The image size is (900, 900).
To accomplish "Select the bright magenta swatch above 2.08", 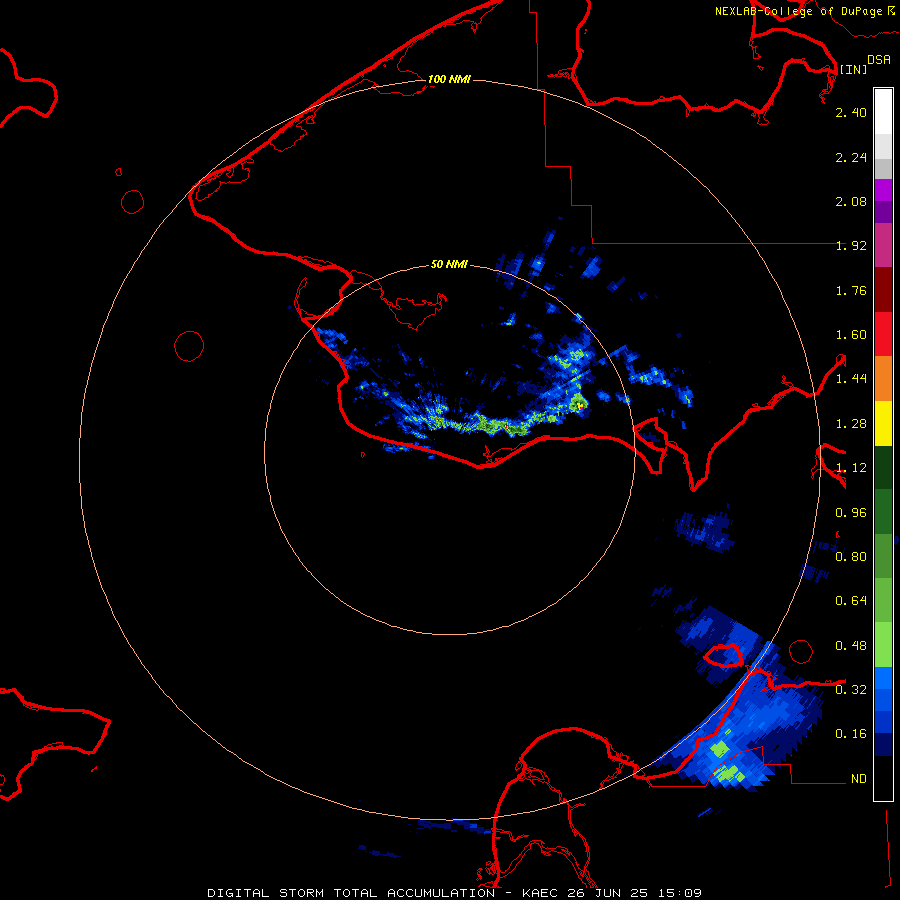I will [x=883, y=190].
